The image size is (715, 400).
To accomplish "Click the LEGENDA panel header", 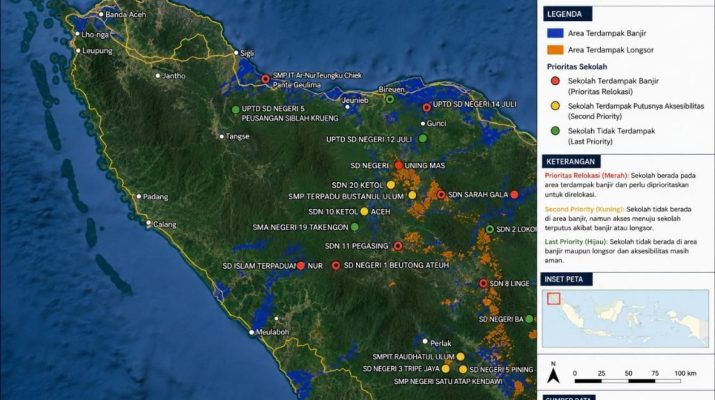I will [x=567, y=14].
